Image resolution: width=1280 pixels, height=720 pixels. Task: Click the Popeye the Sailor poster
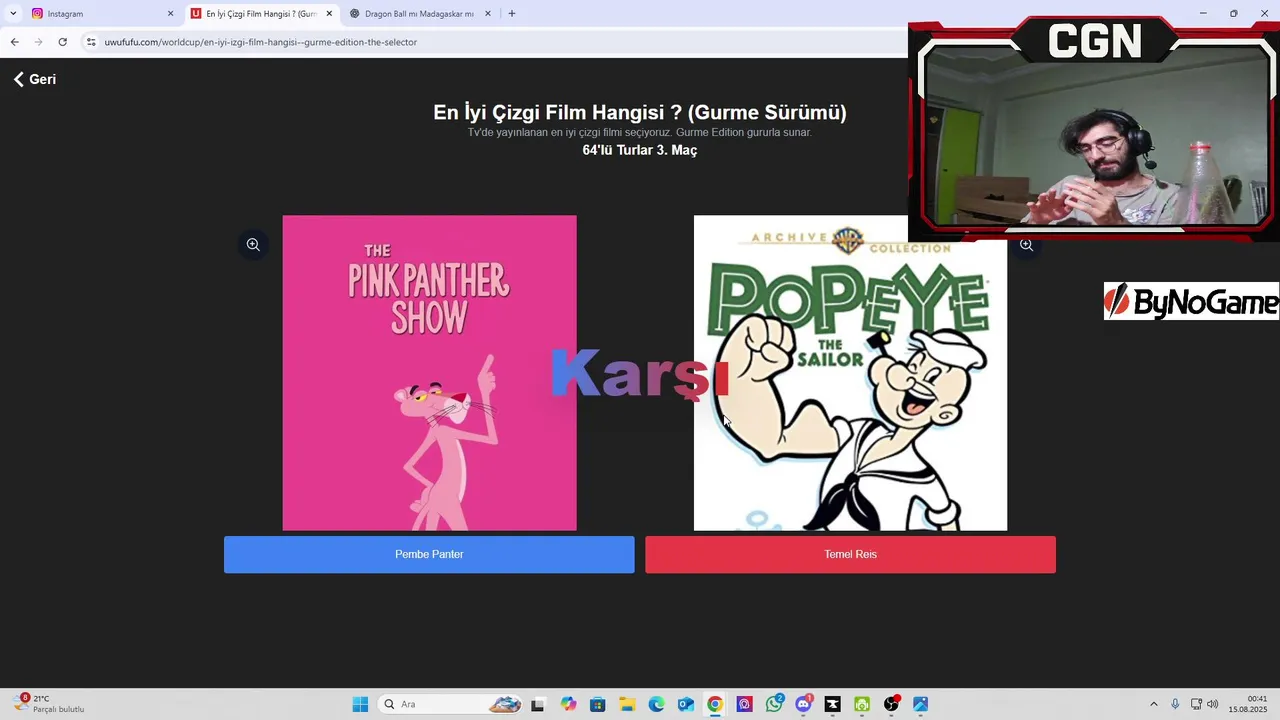(x=850, y=373)
